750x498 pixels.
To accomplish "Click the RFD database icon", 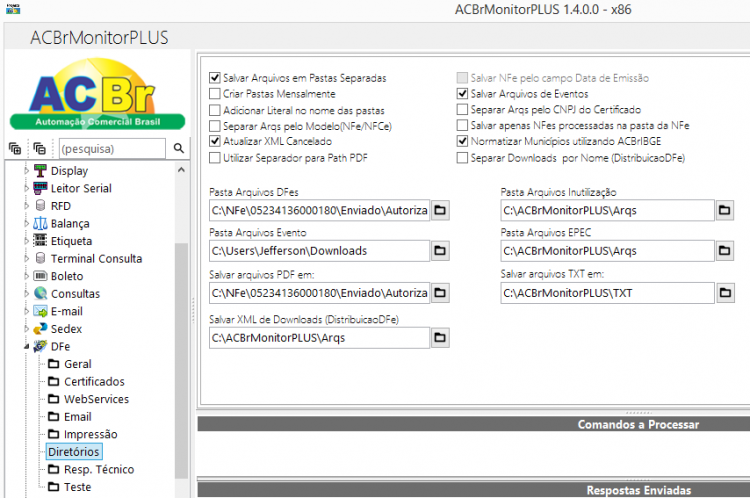I will click(x=41, y=206).
